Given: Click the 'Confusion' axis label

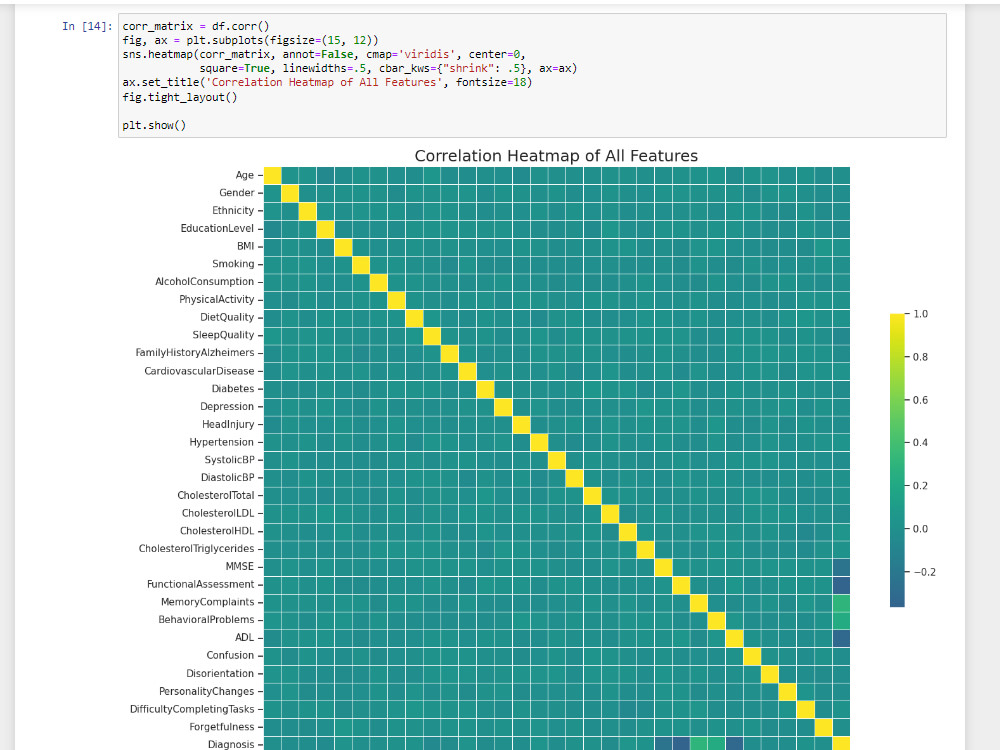Looking at the screenshot, I should [x=230, y=655].
